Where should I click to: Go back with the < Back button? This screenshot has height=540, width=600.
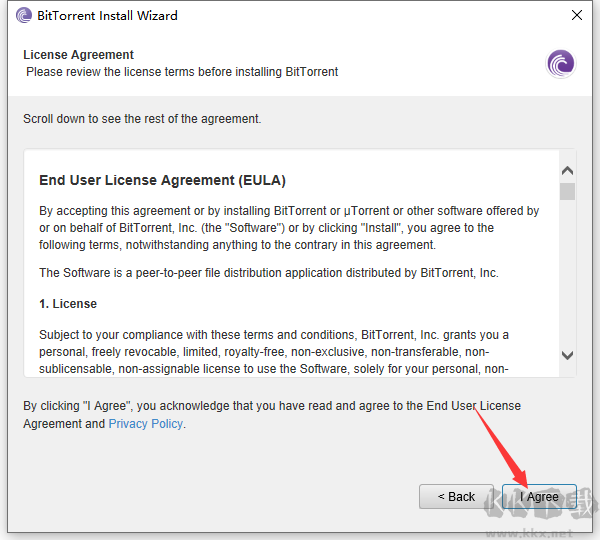pos(456,496)
